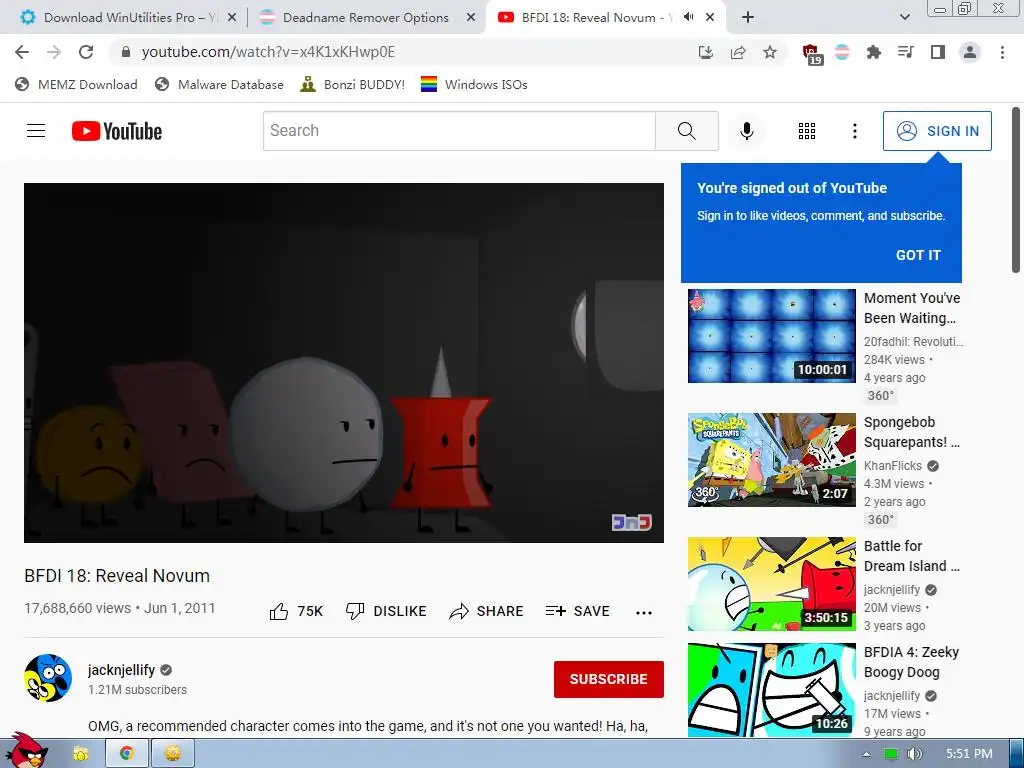Open Windows ISOs bookmark
1024x768 pixels.
[x=474, y=84]
